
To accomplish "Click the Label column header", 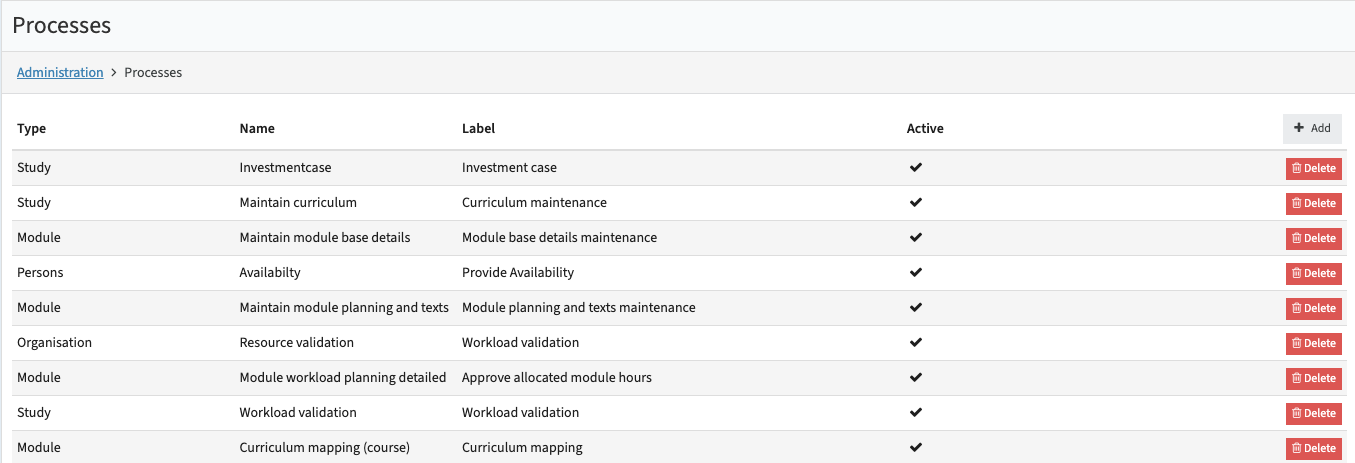I will [x=478, y=129].
